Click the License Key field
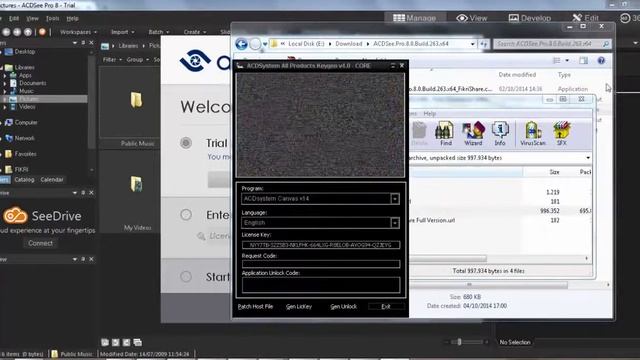The height and width of the screenshot is (360, 640). click(x=321, y=245)
